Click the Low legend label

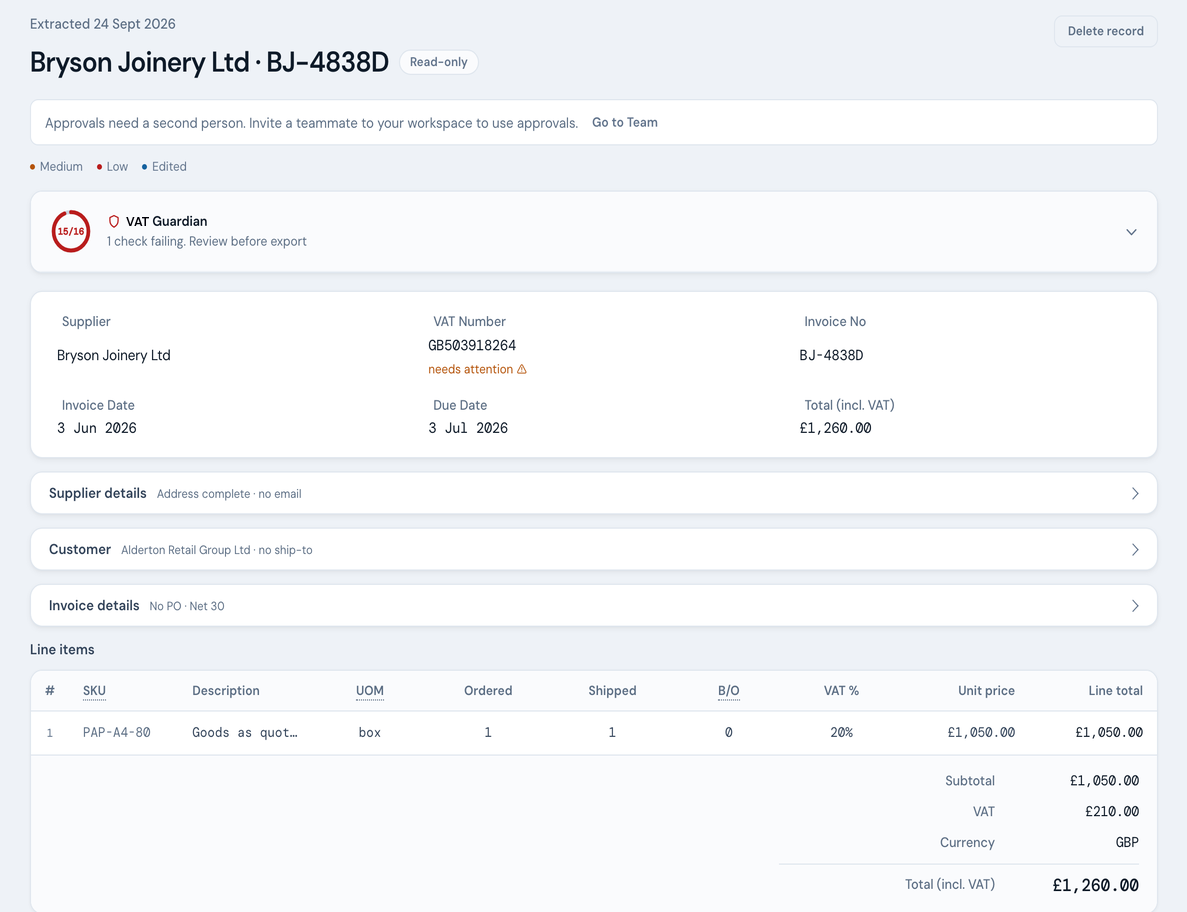point(117,167)
